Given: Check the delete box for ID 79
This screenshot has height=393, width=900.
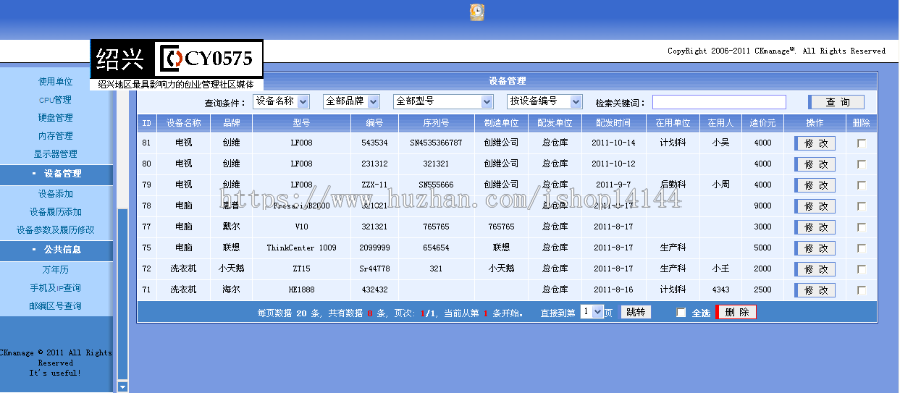Looking at the screenshot, I should pos(862,185).
